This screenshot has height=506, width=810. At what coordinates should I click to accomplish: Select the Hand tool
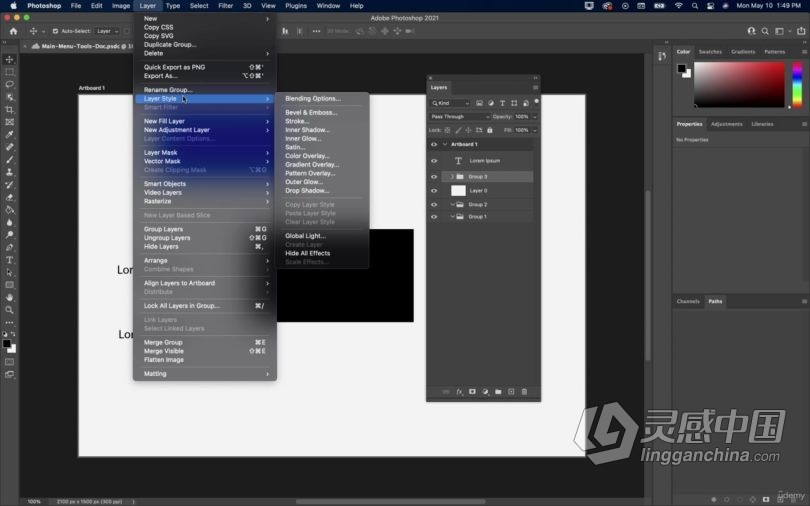click(9, 297)
